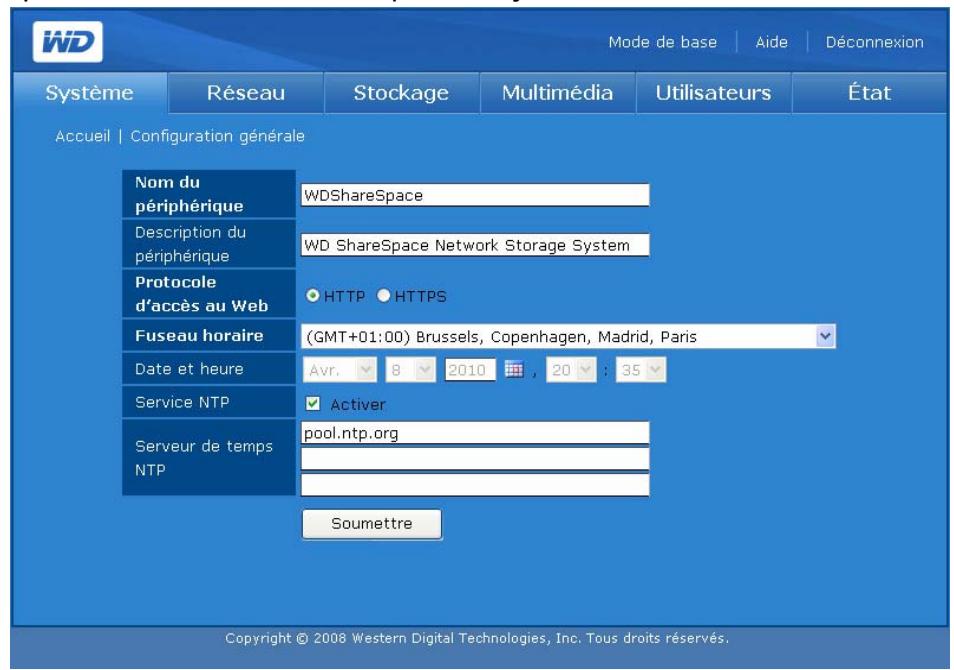Select the HTTP protocol radio button
The height and width of the screenshot is (670, 954).
pos(313,296)
